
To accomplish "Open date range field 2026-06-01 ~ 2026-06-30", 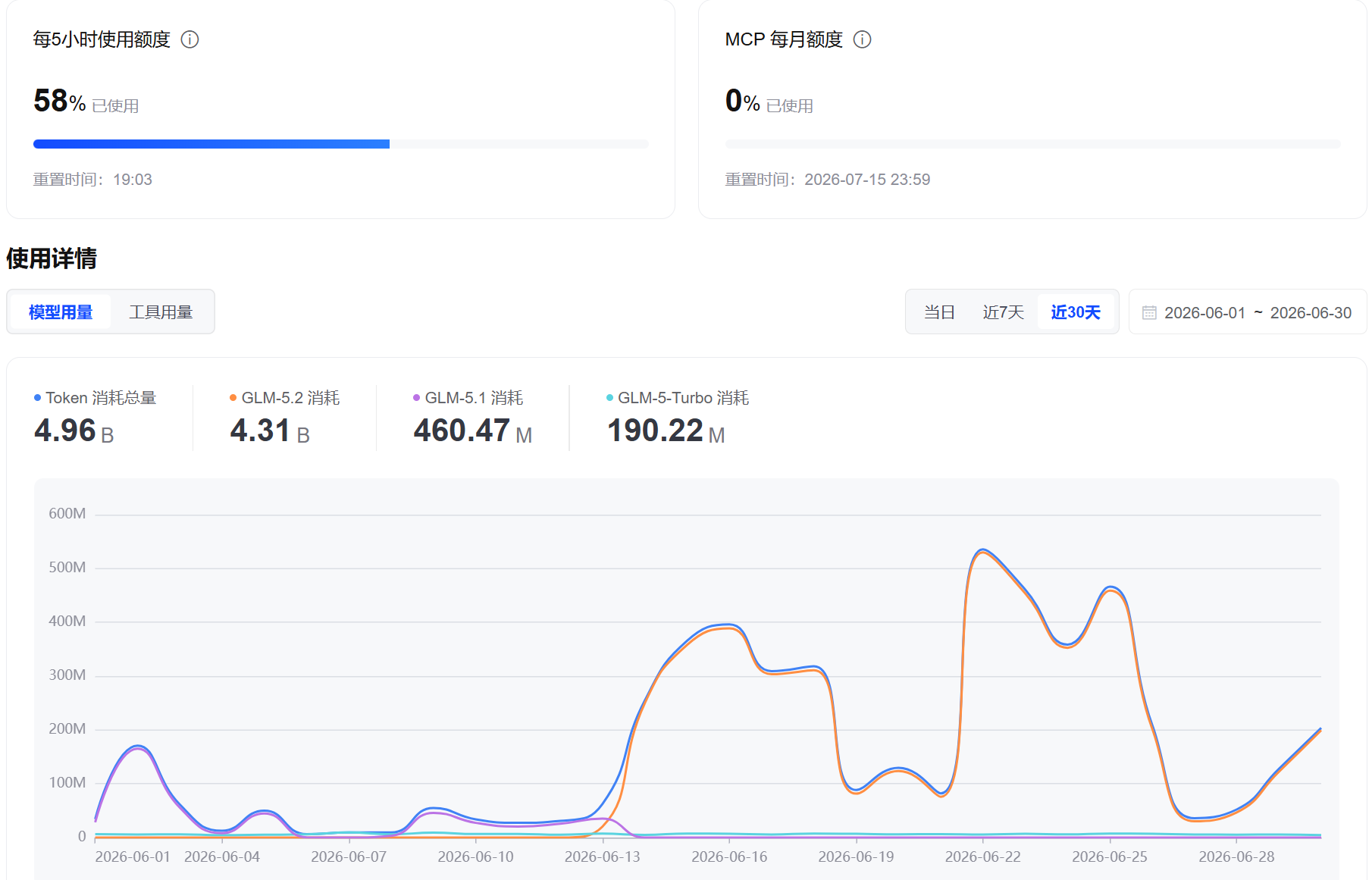I will [1248, 312].
